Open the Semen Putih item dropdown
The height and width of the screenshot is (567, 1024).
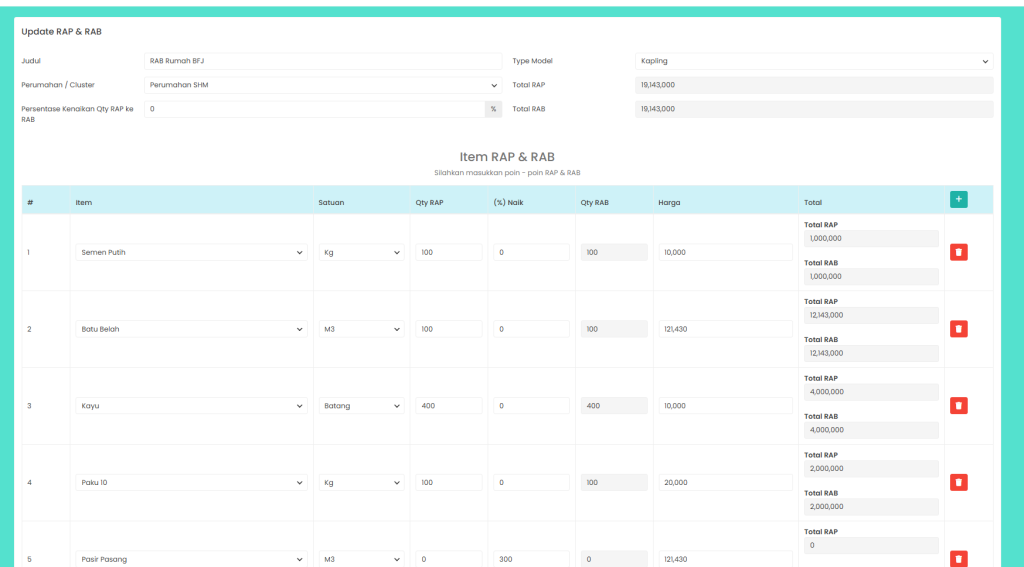191,252
